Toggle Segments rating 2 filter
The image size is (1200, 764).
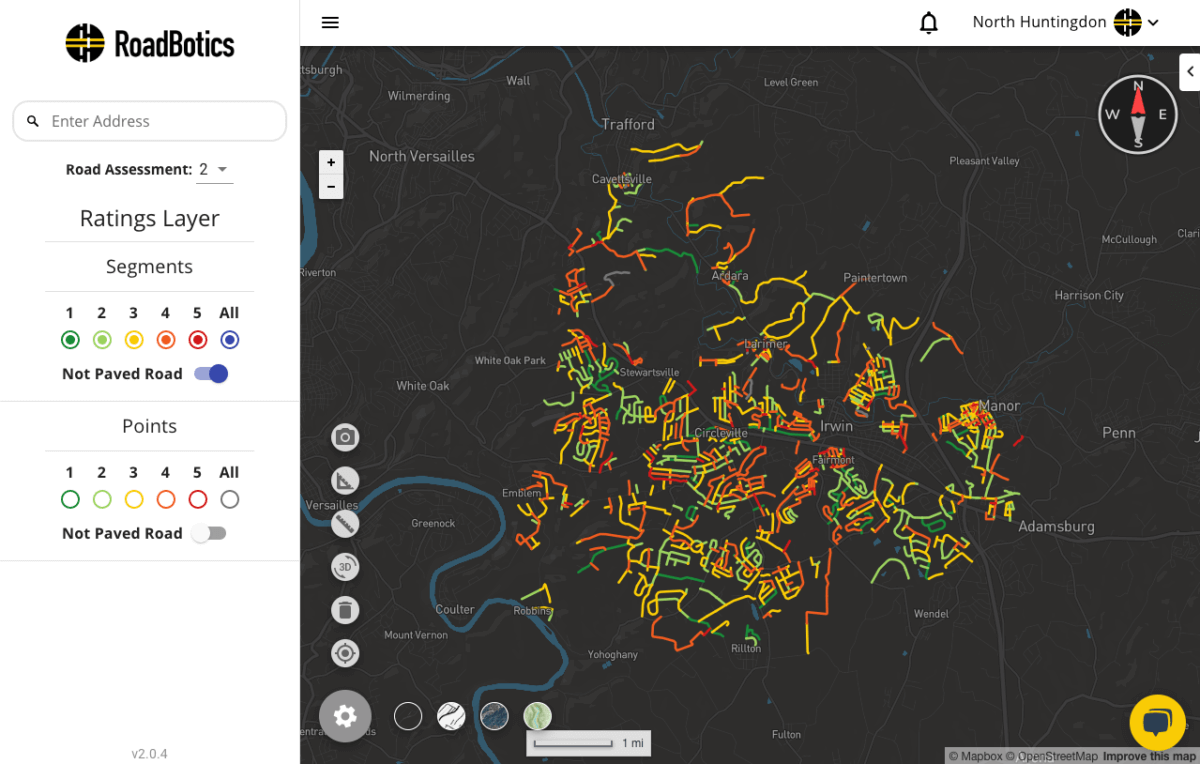[x=102, y=340]
